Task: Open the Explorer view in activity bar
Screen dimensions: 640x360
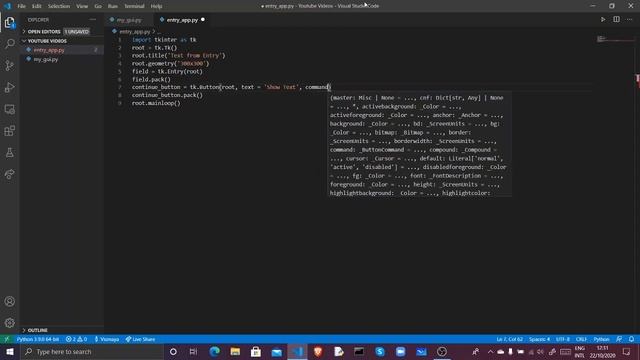Action: click(x=9, y=22)
